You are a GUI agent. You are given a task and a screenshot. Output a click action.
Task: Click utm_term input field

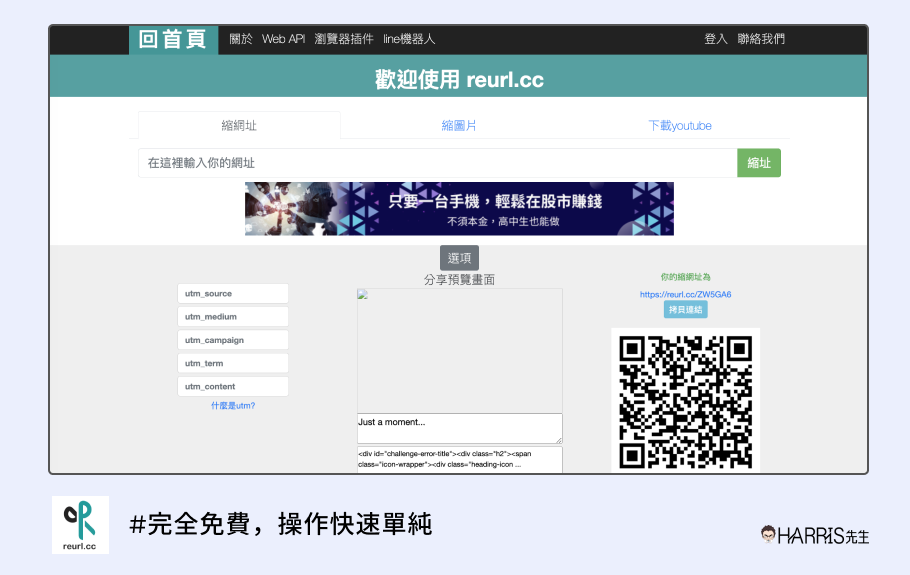point(233,363)
